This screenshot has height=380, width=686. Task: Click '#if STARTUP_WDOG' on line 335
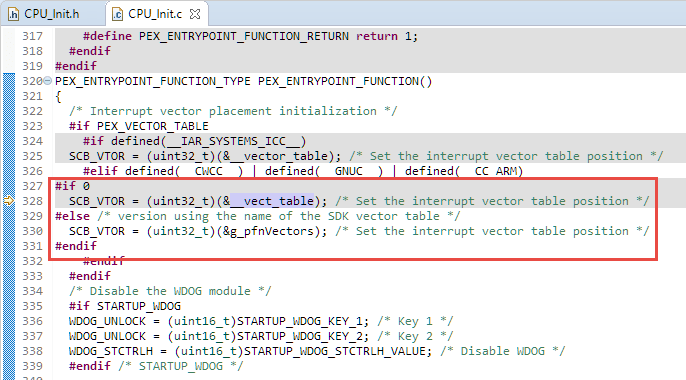point(125,306)
